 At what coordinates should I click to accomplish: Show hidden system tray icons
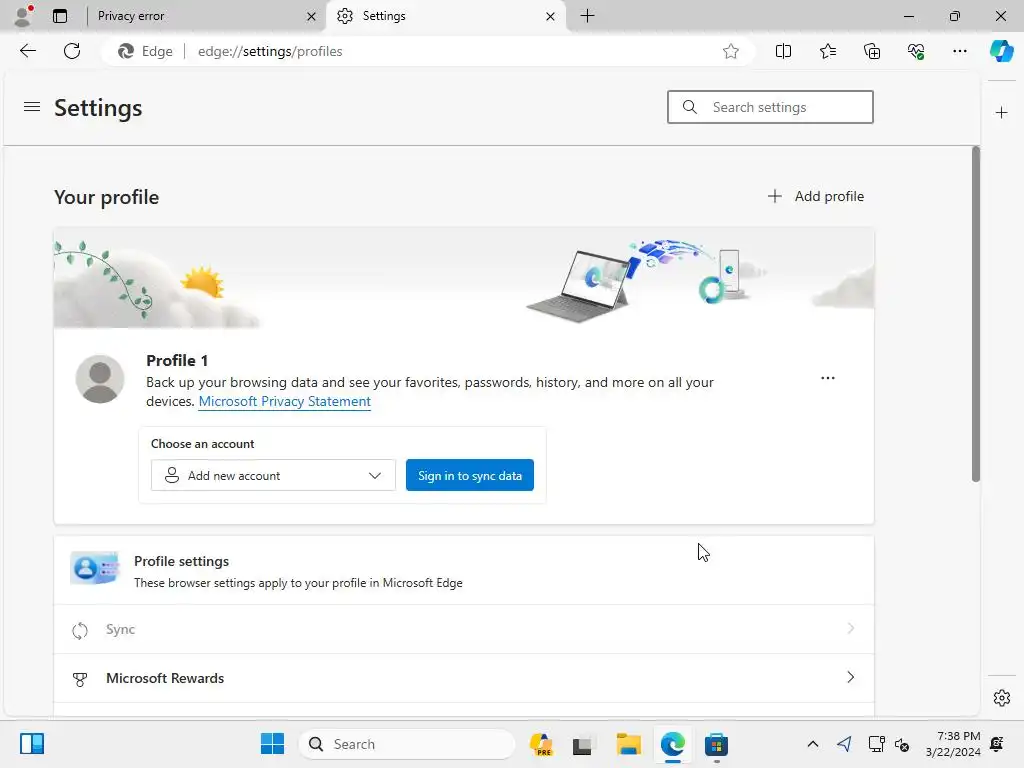tap(812, 744)
